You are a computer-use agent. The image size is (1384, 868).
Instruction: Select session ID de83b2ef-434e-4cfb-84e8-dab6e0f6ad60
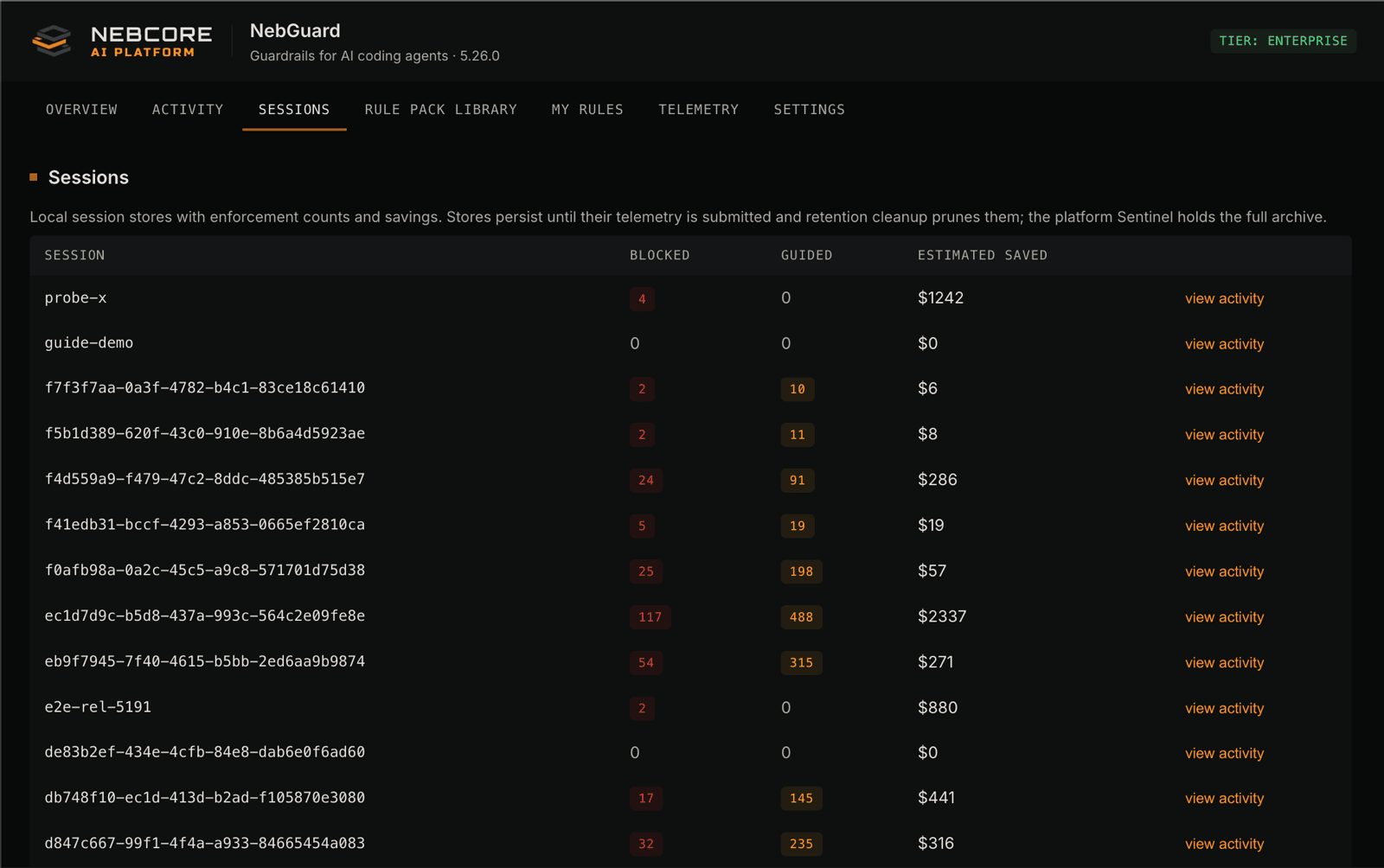pyautogui.click(x=205, y=752)
